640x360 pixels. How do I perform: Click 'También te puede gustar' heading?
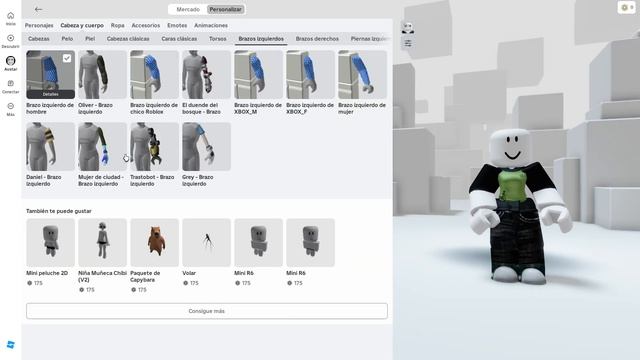[x=59, y=211]
